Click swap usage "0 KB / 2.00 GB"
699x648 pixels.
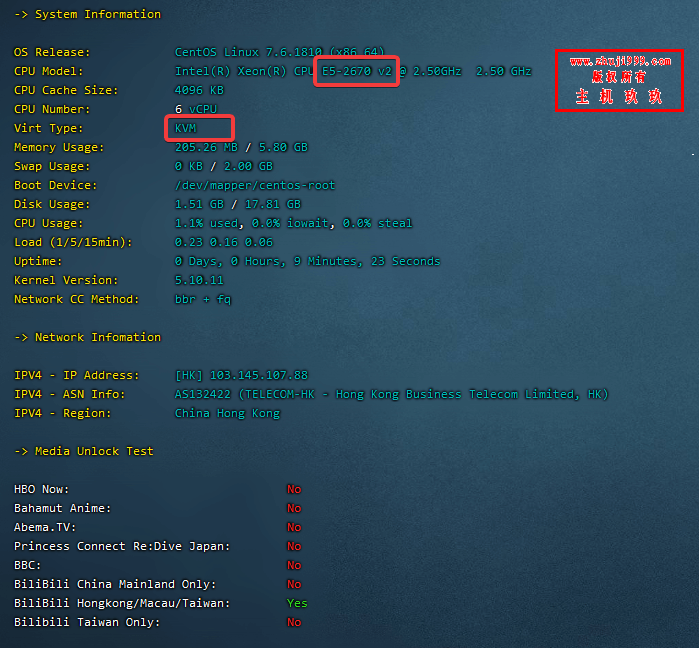[x=224, y=166]
